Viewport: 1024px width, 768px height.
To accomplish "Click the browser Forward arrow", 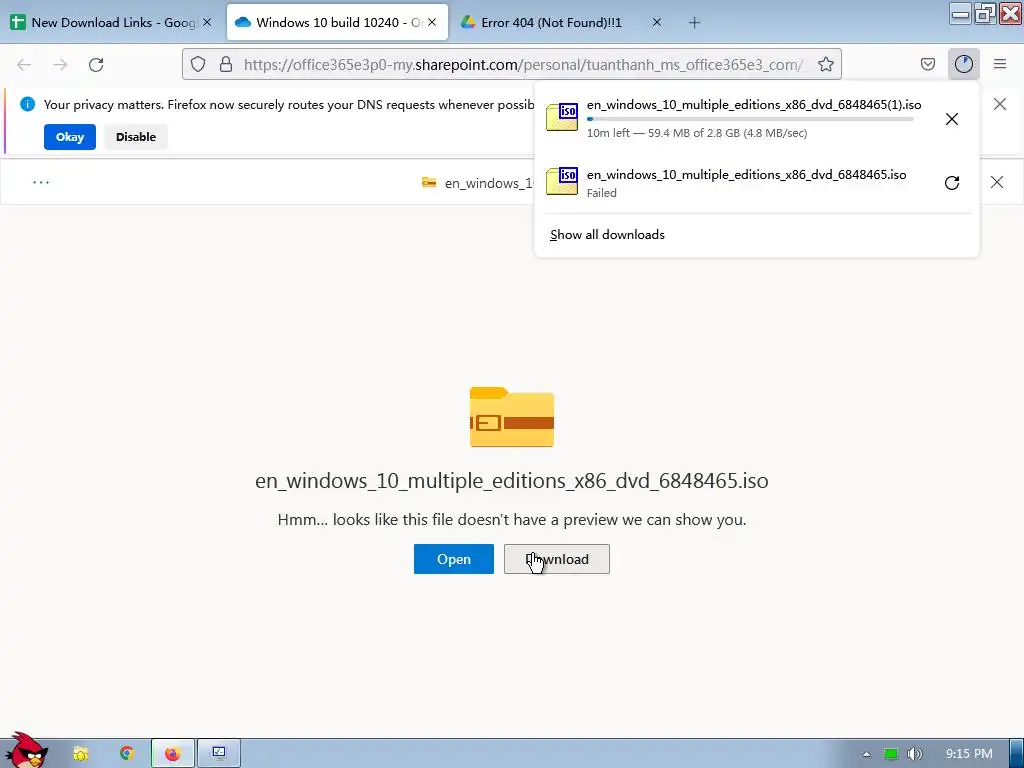I will point(60,65).
